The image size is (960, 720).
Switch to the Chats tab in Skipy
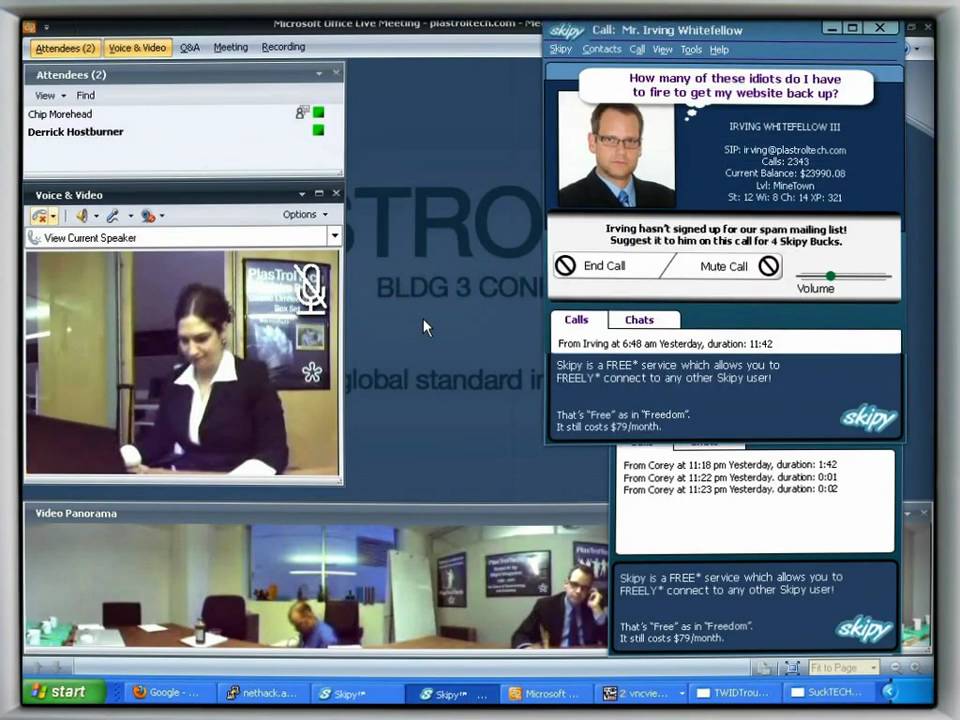[640, 320]
